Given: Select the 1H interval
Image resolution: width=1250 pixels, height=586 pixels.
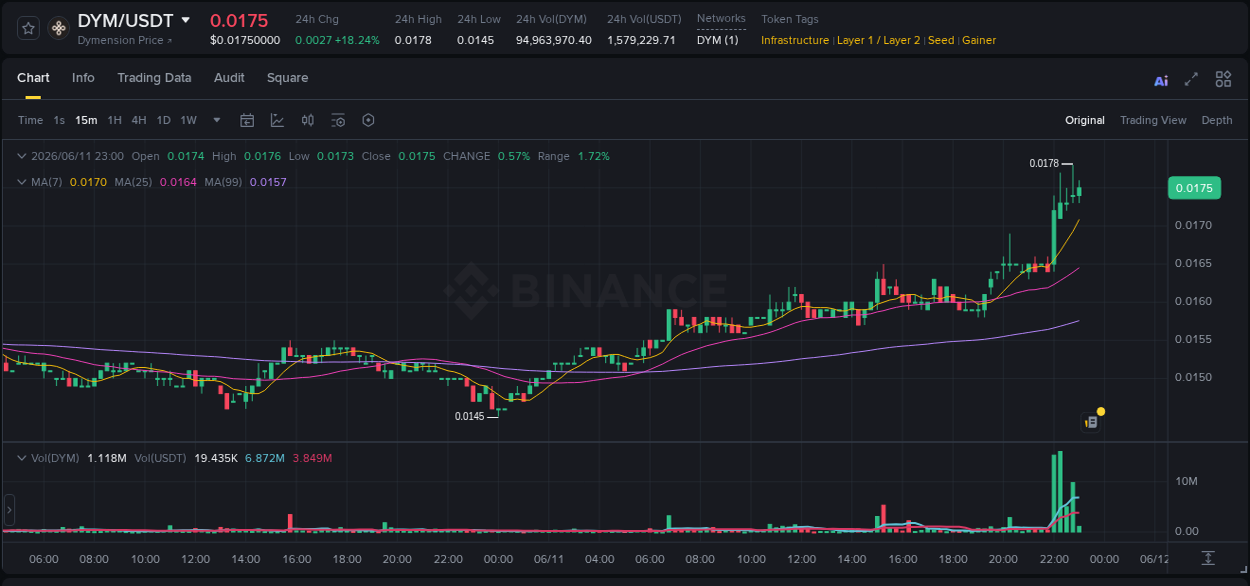Looking at the screenshot, I should (114, 120).
